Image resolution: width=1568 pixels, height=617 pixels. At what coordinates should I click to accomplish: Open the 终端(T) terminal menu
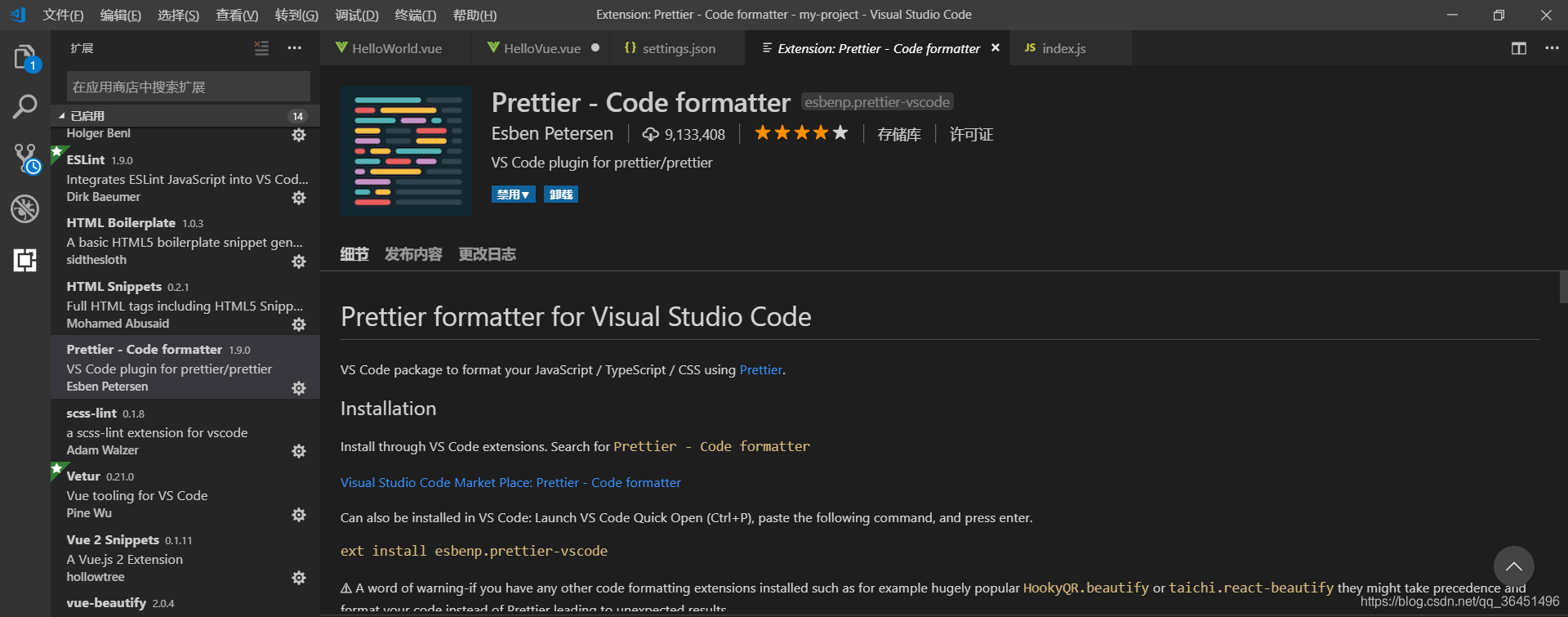[x=415, y=15]
